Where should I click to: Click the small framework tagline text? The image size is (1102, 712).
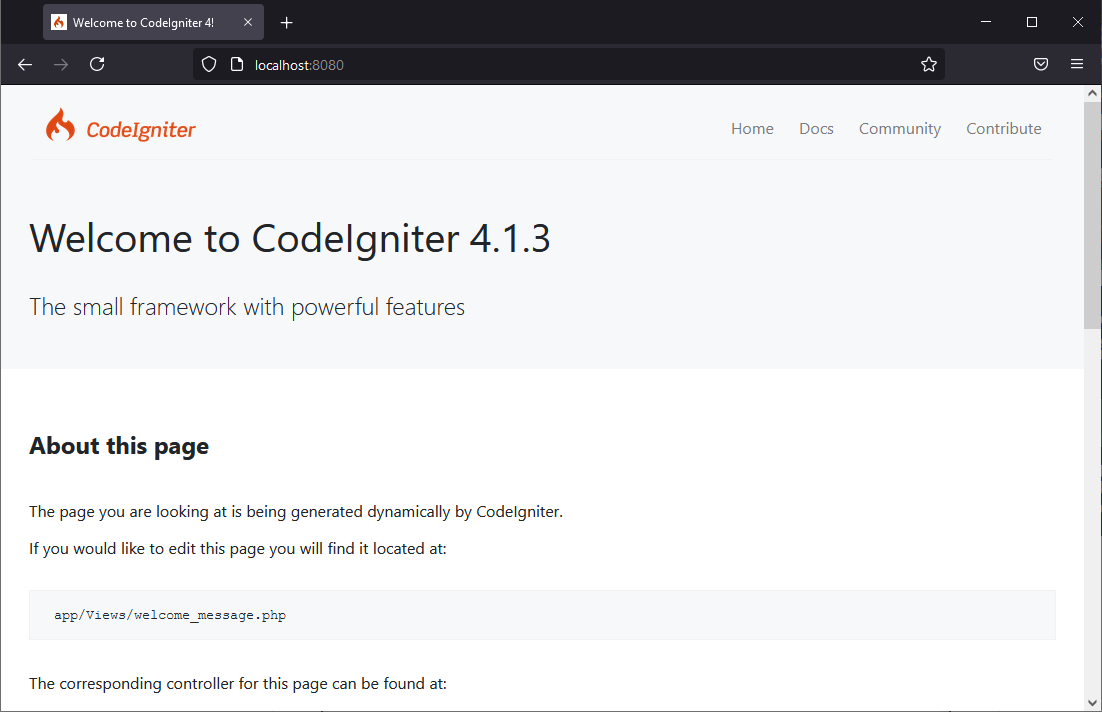tap(247, 307)
